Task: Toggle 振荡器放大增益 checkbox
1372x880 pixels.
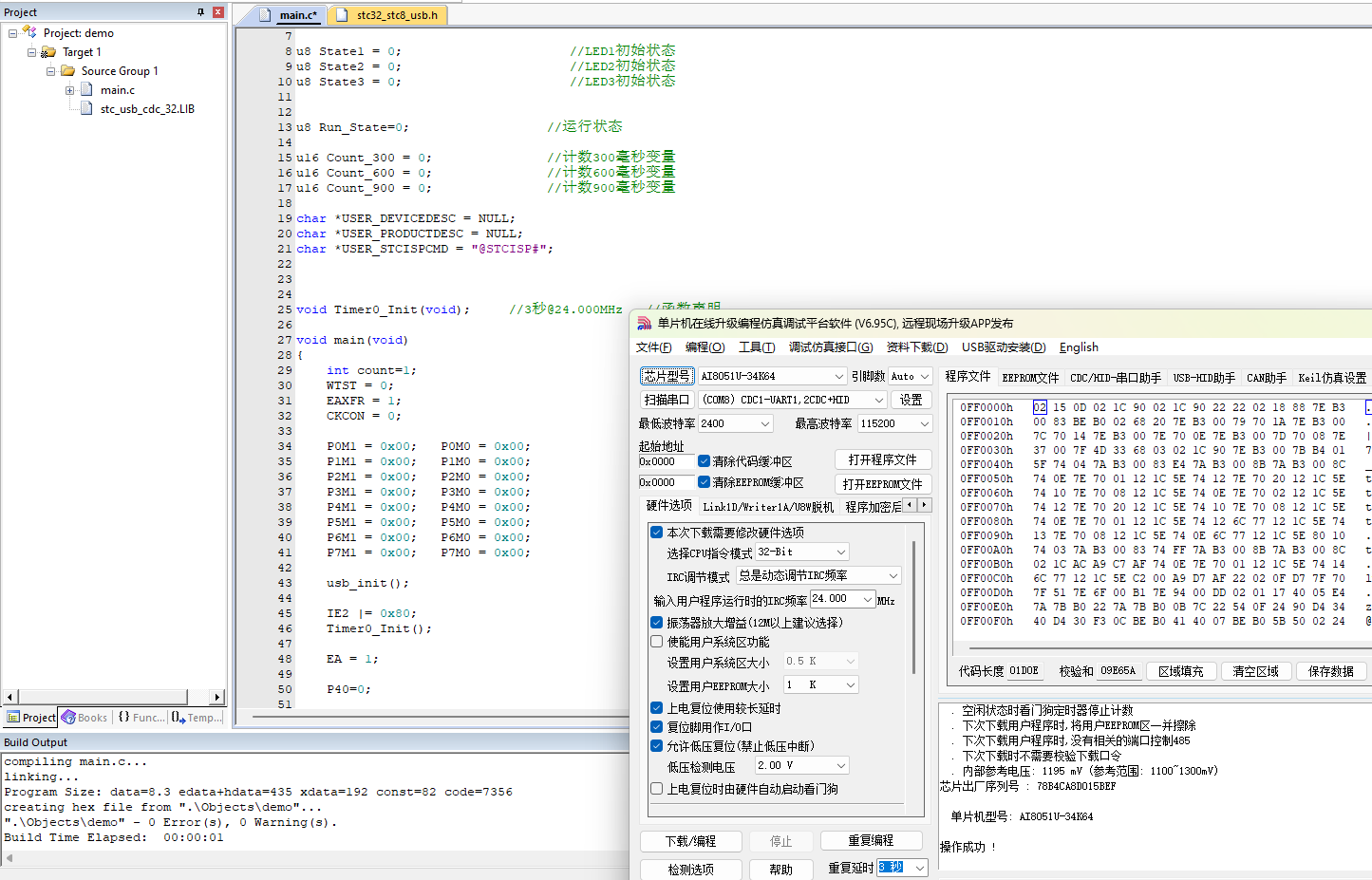Action: click(656, 623)
